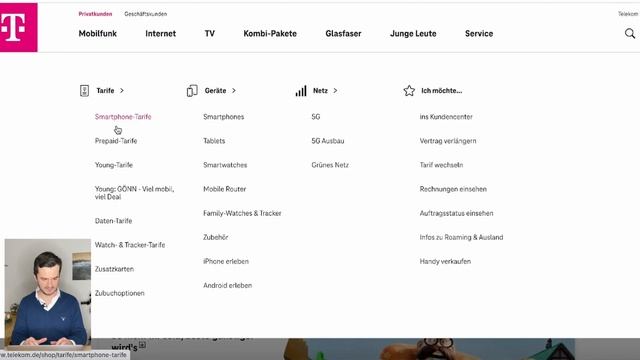Screen dimensions: 640x360
Task: Open the Grünes Netz link
Action: 330,165
